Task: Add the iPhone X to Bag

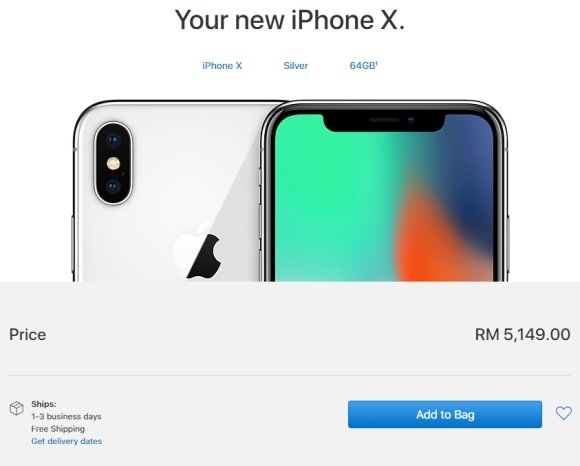Action: tap(445, 414)
